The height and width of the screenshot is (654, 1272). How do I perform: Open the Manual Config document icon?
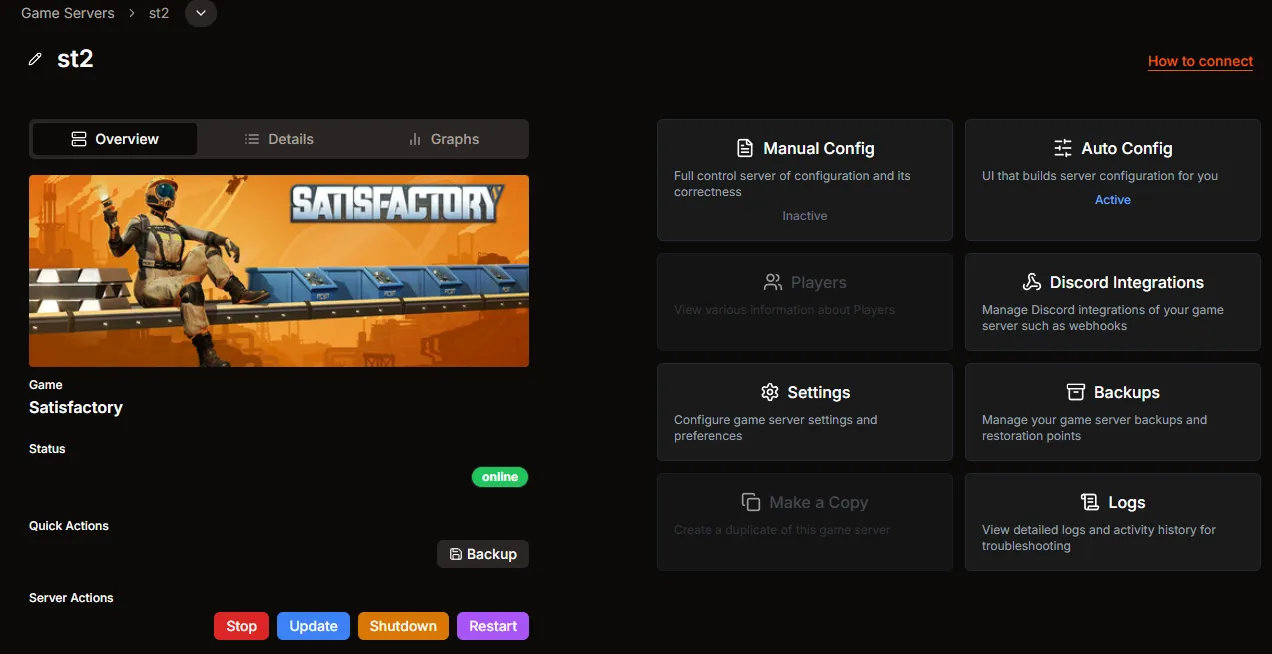tap(745, 147)
